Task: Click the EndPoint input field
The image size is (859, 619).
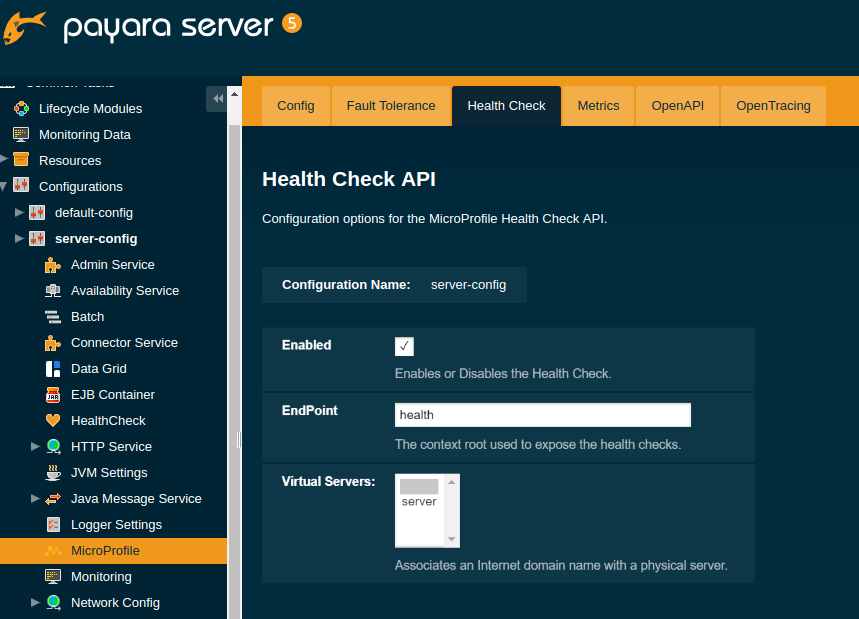Action: click(x=543, y=415)
